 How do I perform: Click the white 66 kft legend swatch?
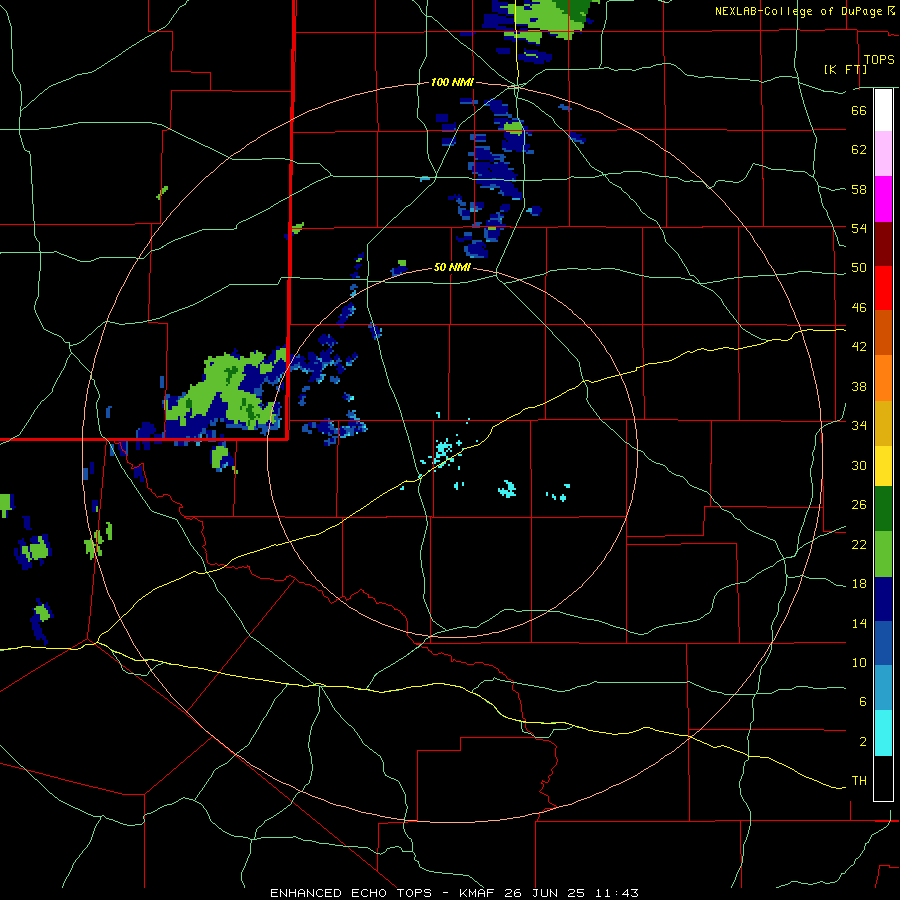point(883,110)
